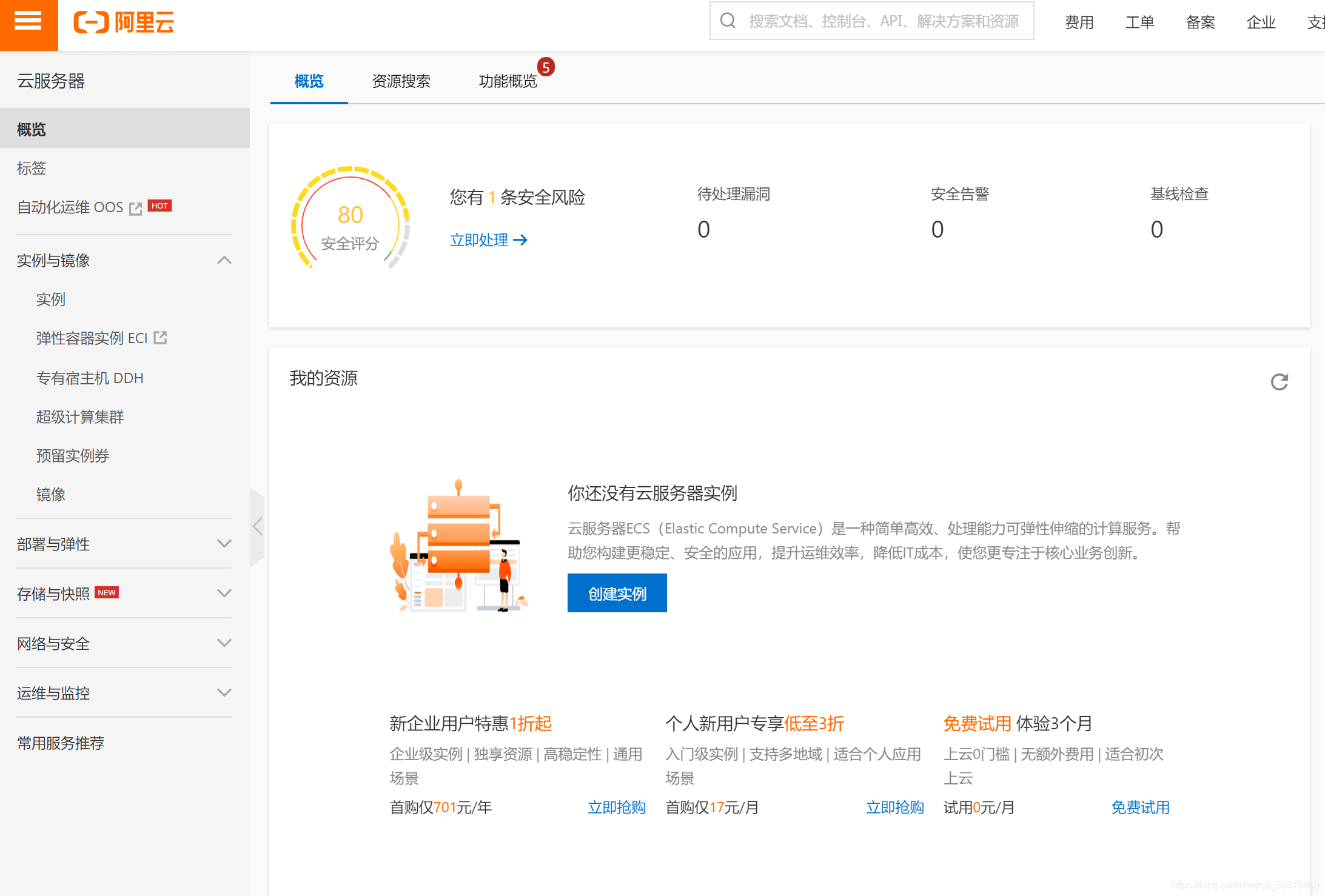
Task: Expand the 部署与弹性 section chevron
Action: click(224, 543)
